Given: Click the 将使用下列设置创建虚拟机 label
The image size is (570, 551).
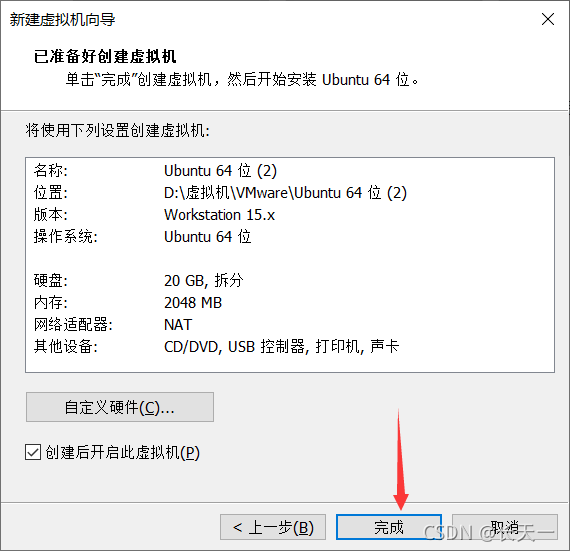Looking at the screenshot, I should pos(117,130).
